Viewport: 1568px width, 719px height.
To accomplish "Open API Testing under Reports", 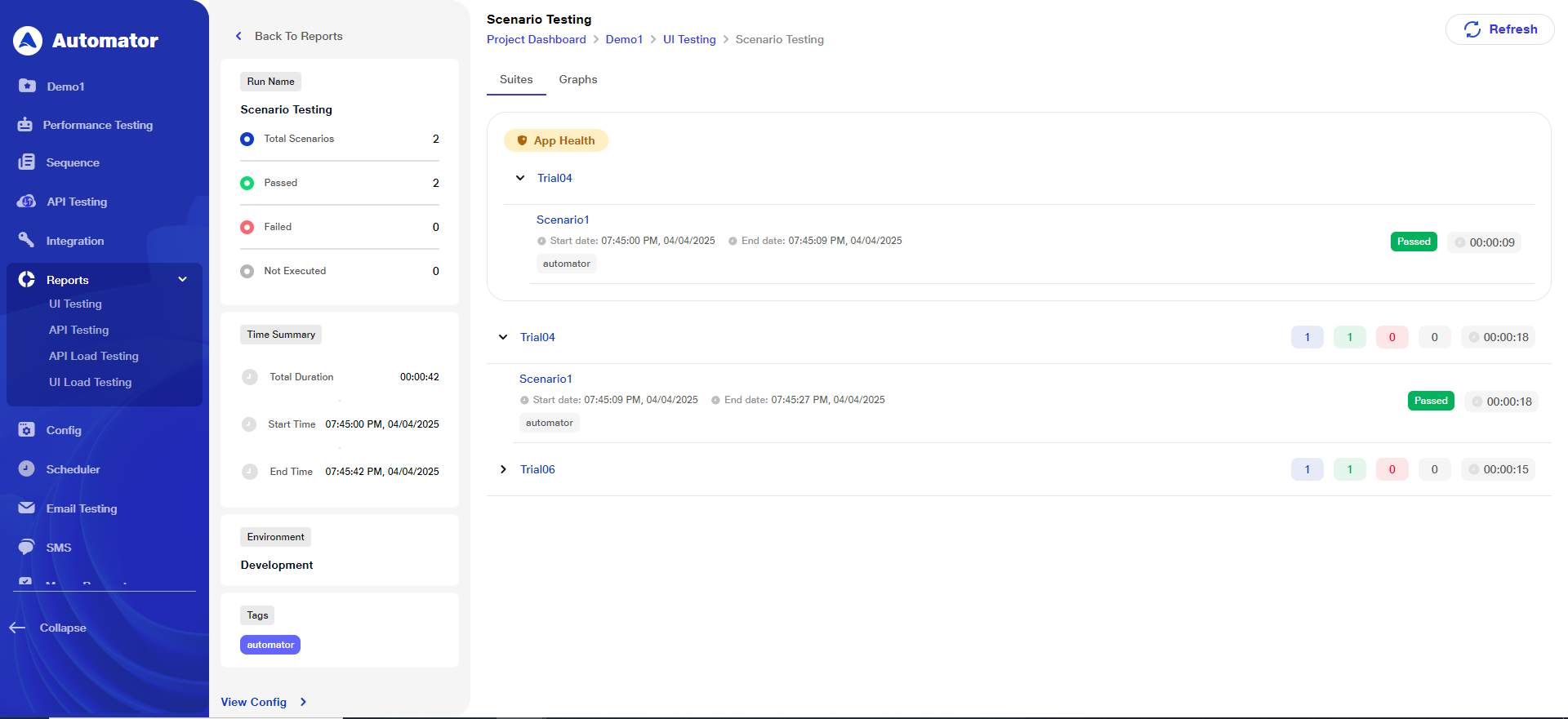I will (78, 330).
